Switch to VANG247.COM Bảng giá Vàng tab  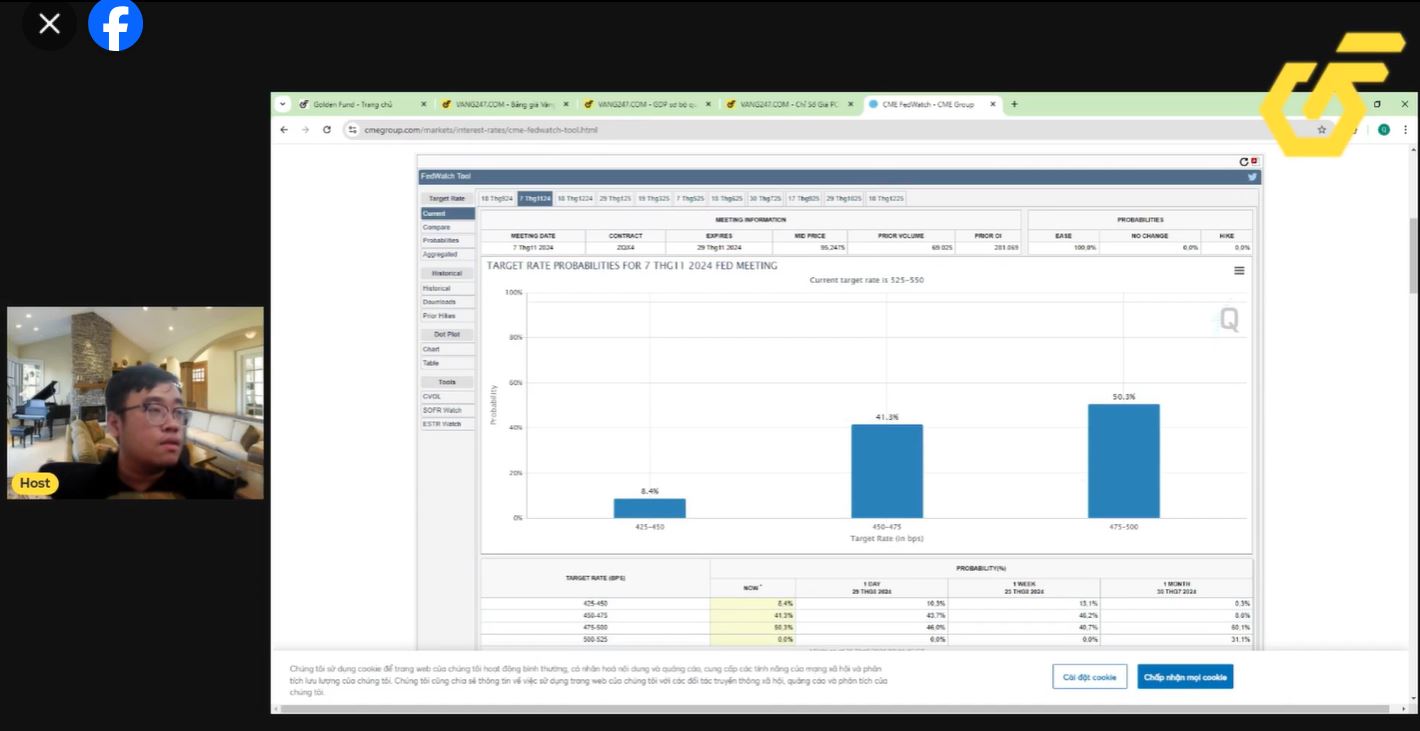pos(505,104)
